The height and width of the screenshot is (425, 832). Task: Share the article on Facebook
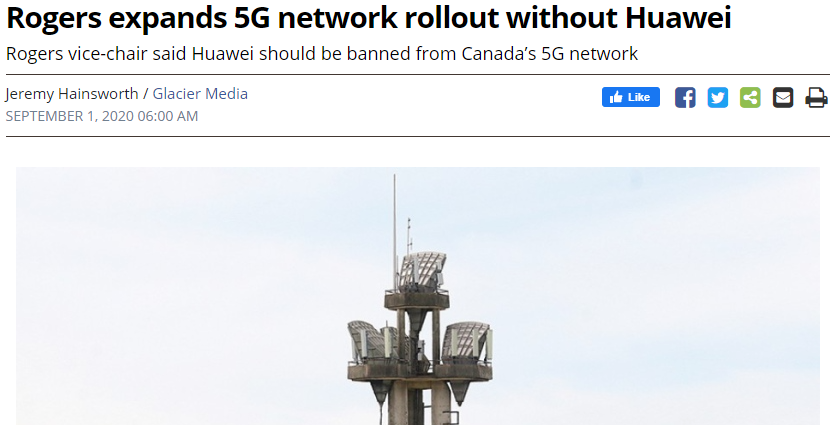click(685, 98)
